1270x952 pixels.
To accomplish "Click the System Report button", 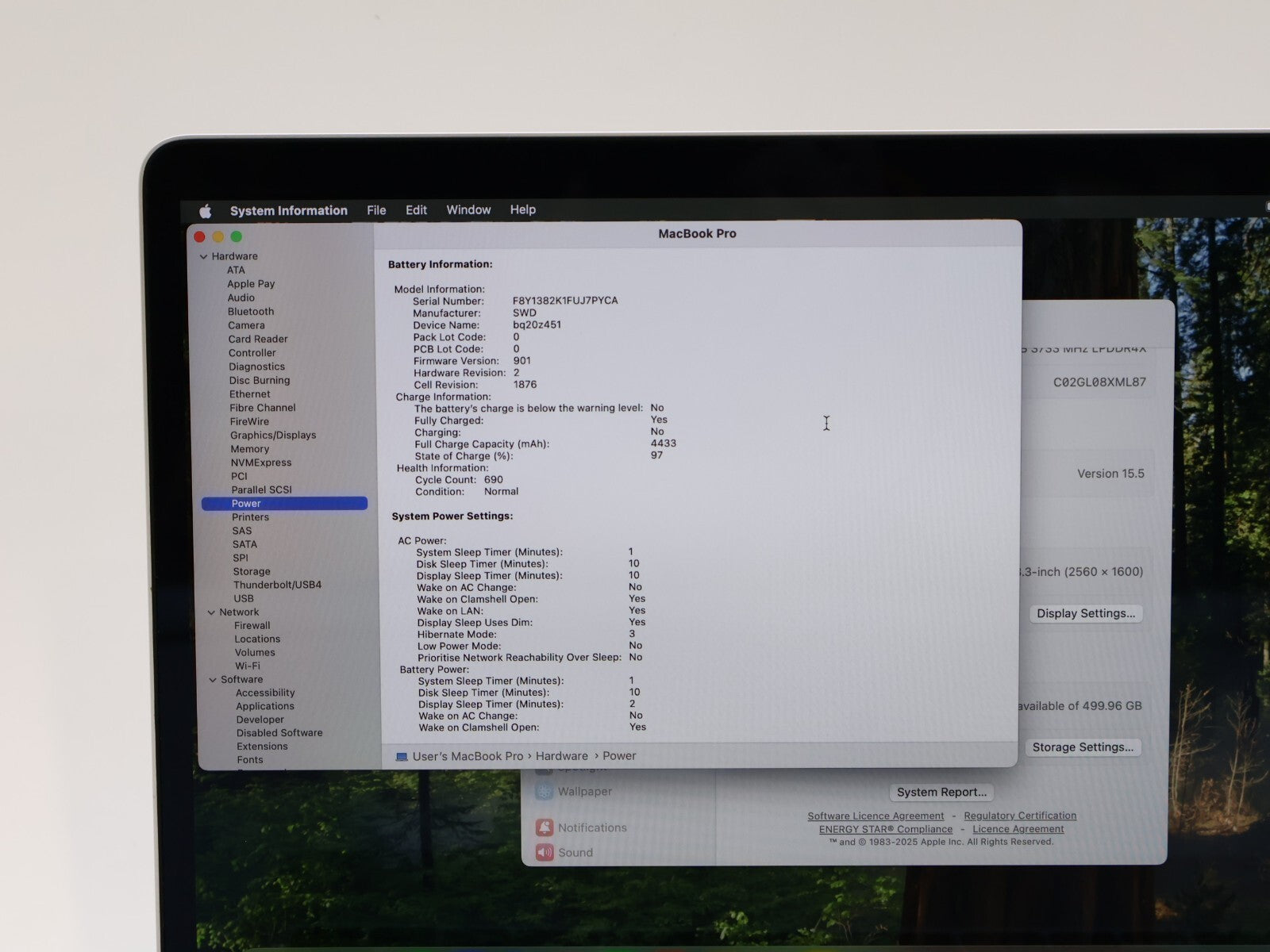I will [941, 792].
